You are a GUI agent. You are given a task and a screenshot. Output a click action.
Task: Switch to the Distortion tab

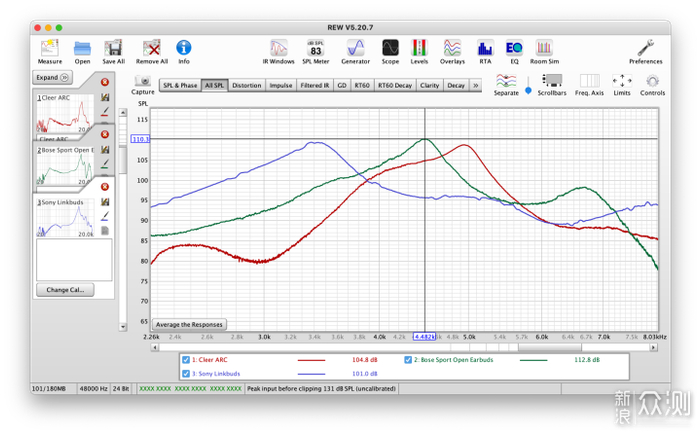click(x=247, y=86)
